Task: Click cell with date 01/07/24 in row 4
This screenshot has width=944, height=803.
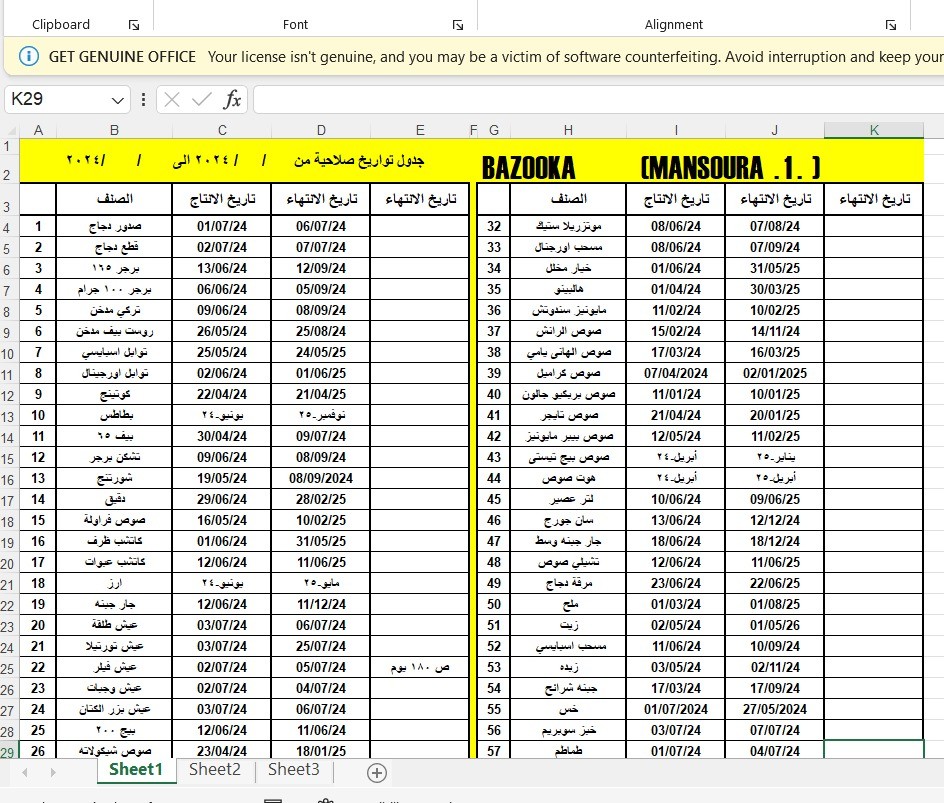Action: pos(222,226)
